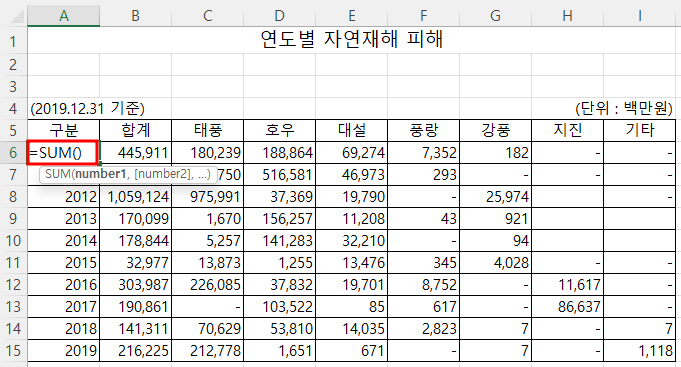Click the '기타' header cell
681x367 pixels.
pyautogui.click(x=640, y=130)
